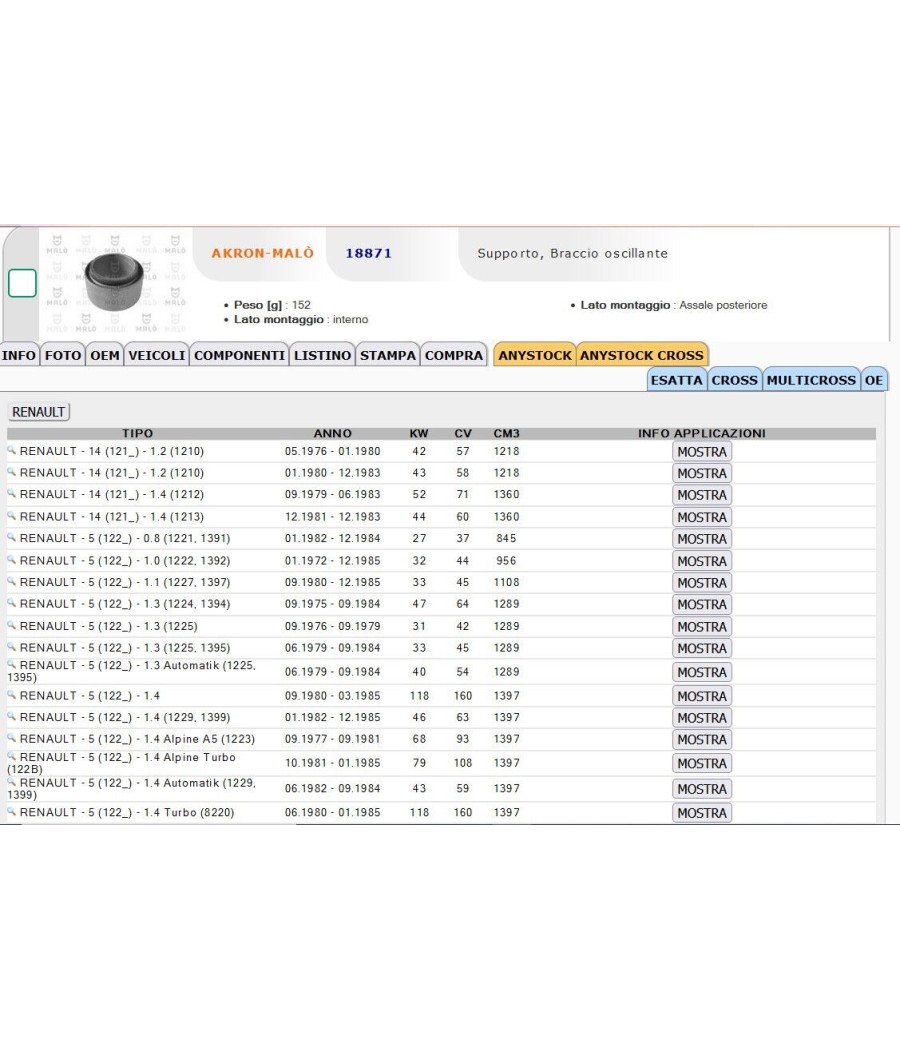Click 'Lato montaggio : Assale posteriore' text
This screenshot has height=1050, width=900.
674,305
